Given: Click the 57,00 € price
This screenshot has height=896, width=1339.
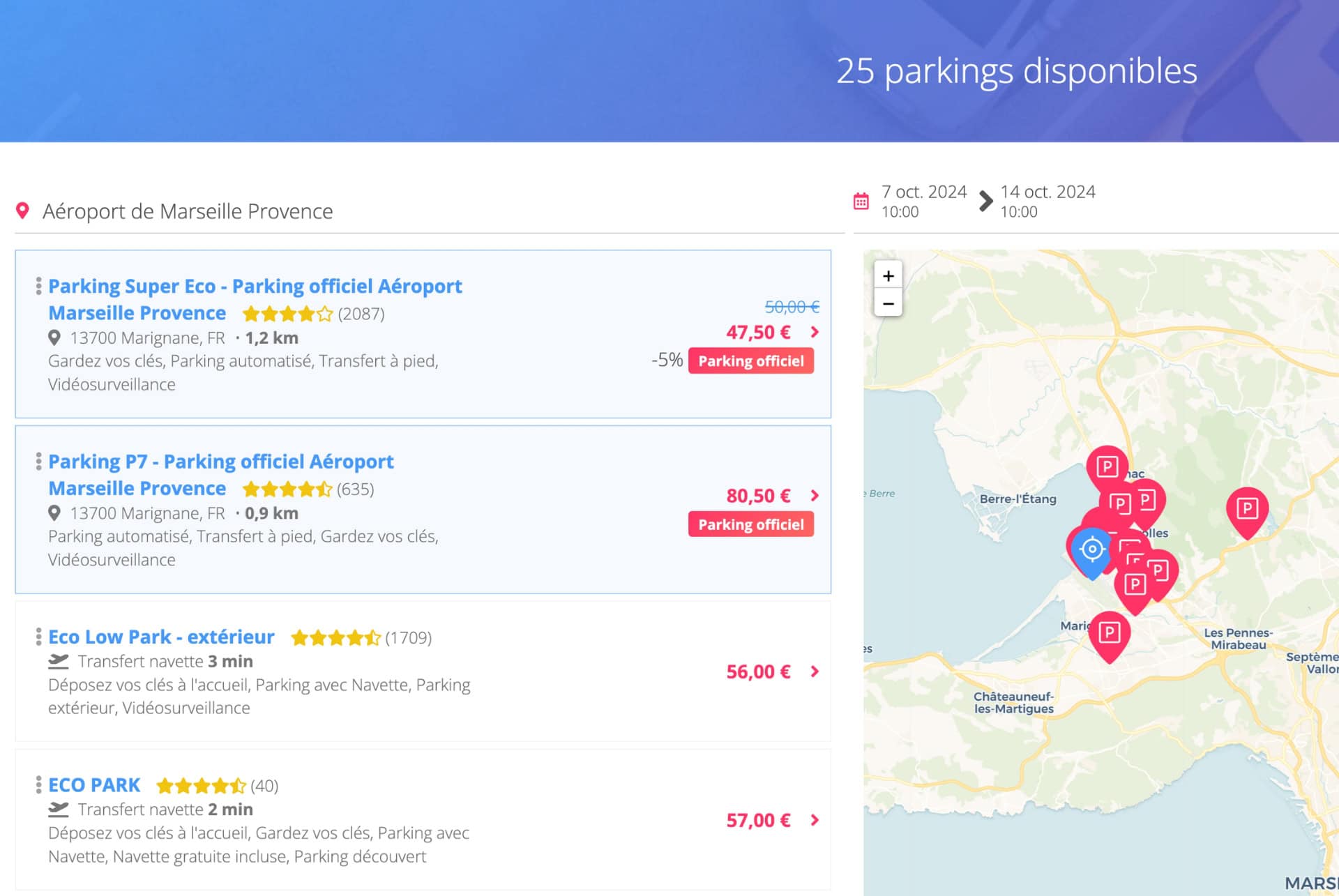Looking at the screenshot, I should tap(758, 820).
